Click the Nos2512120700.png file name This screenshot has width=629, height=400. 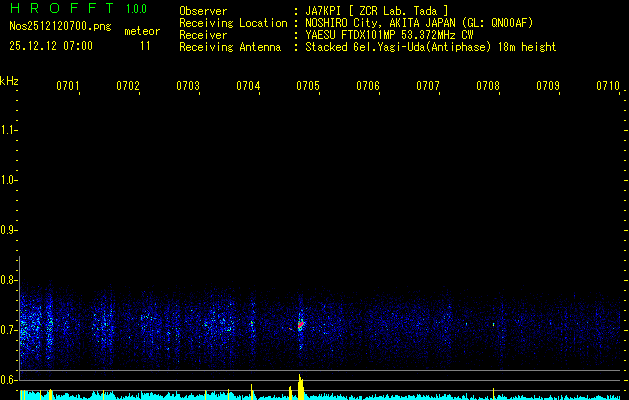pyautogui.click(x=60, y=27)
